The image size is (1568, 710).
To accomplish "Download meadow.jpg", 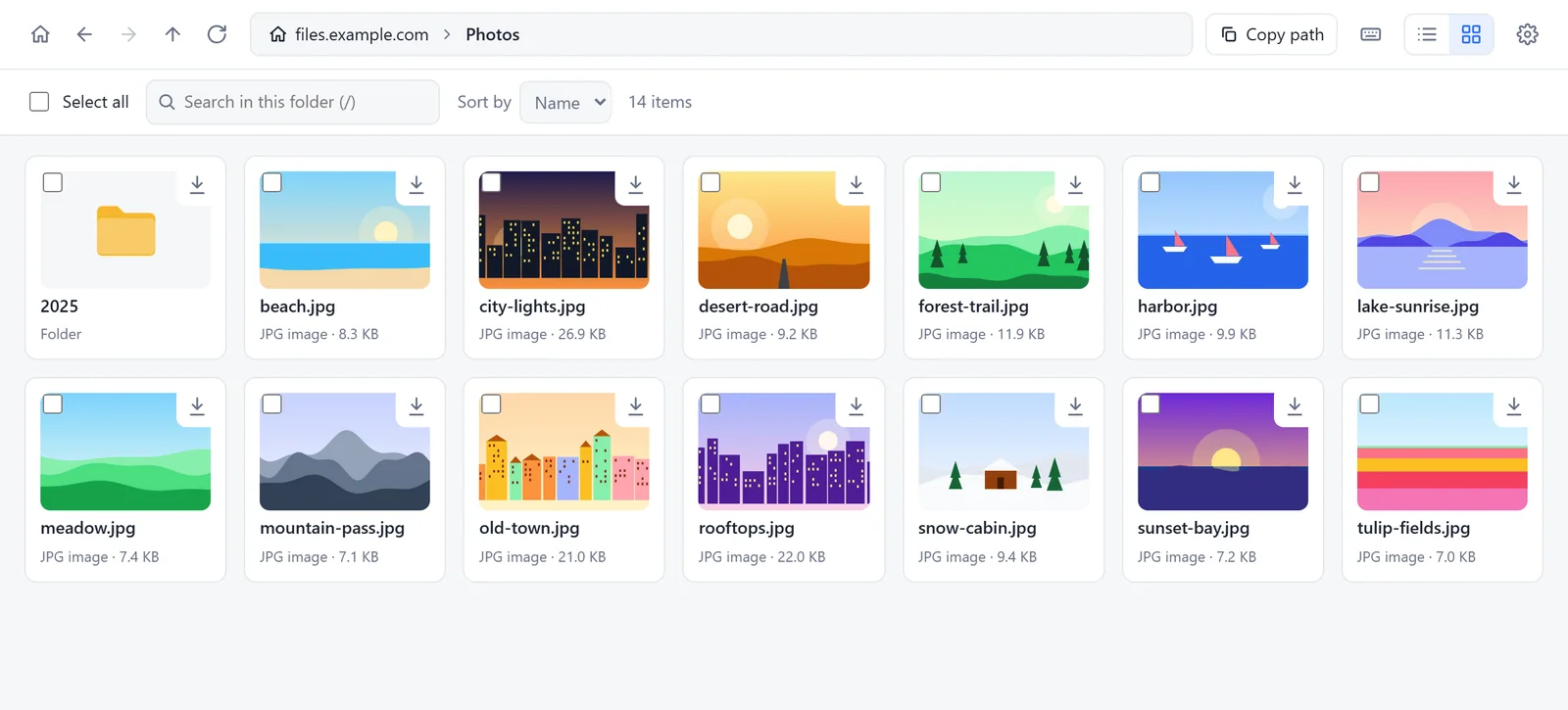I will (x=197, y=405).
